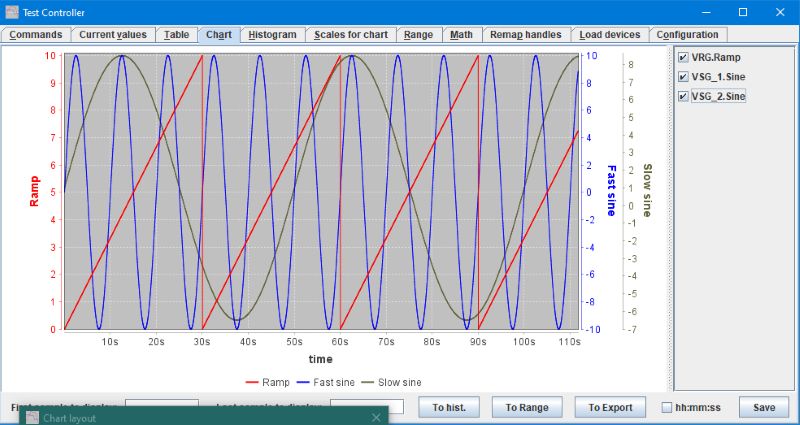Open the Scales for chart tab
This screenshot has width=800, height=425.
coord(351,35)
